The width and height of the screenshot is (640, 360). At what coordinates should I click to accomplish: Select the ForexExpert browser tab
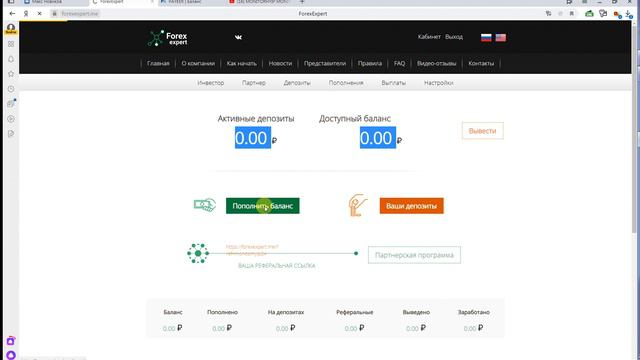122,2
